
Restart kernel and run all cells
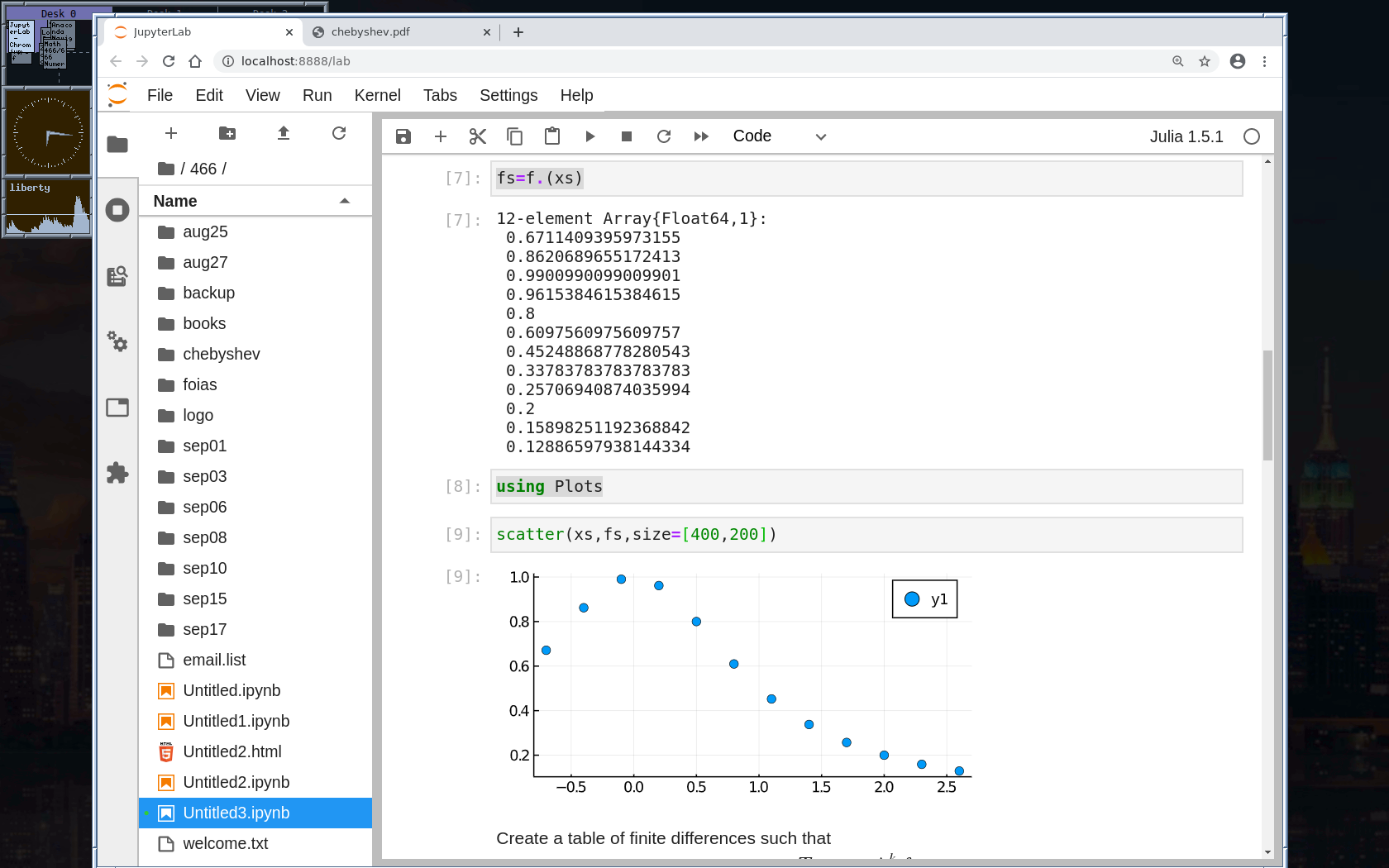click(701, 136)
